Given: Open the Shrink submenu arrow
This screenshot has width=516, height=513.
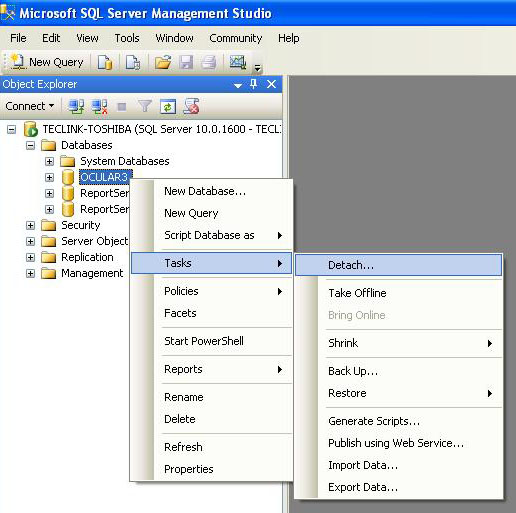Looking at the screenshot, I should click(x=490, y=343).
